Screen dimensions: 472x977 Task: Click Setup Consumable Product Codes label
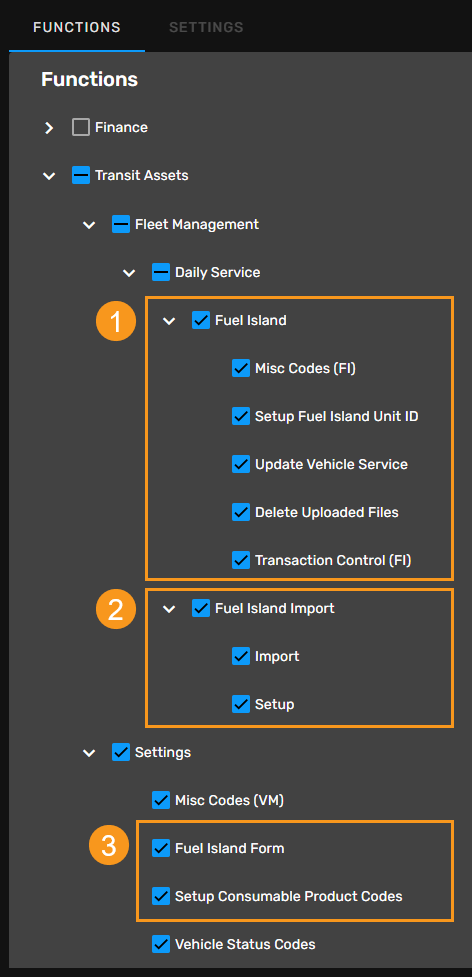point(289,897)
